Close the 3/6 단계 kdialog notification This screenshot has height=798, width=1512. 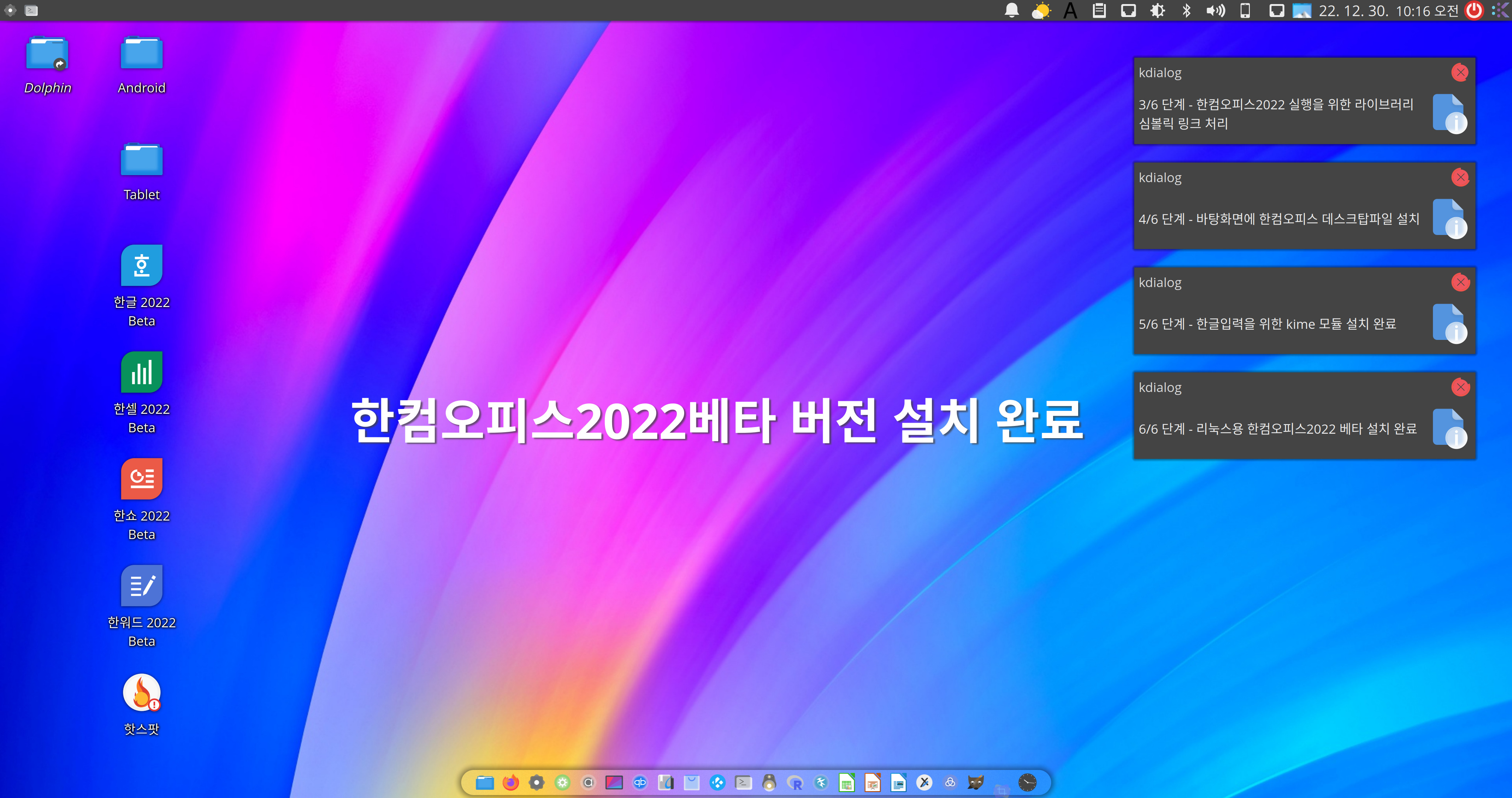pos(1460,72)
